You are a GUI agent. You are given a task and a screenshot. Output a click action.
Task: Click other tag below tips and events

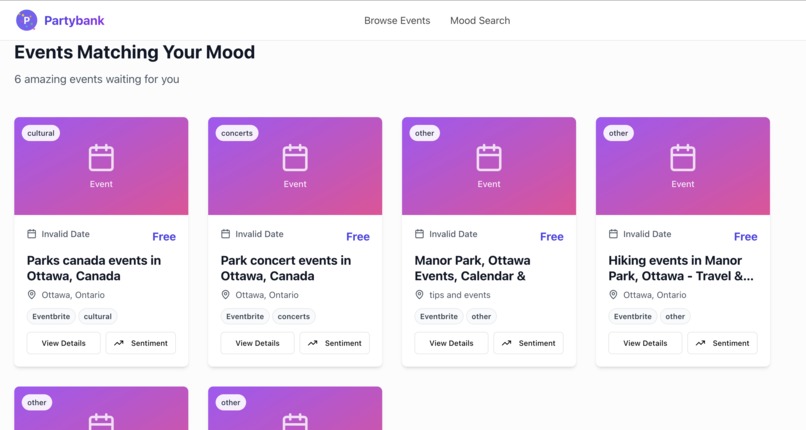[481, 316]
